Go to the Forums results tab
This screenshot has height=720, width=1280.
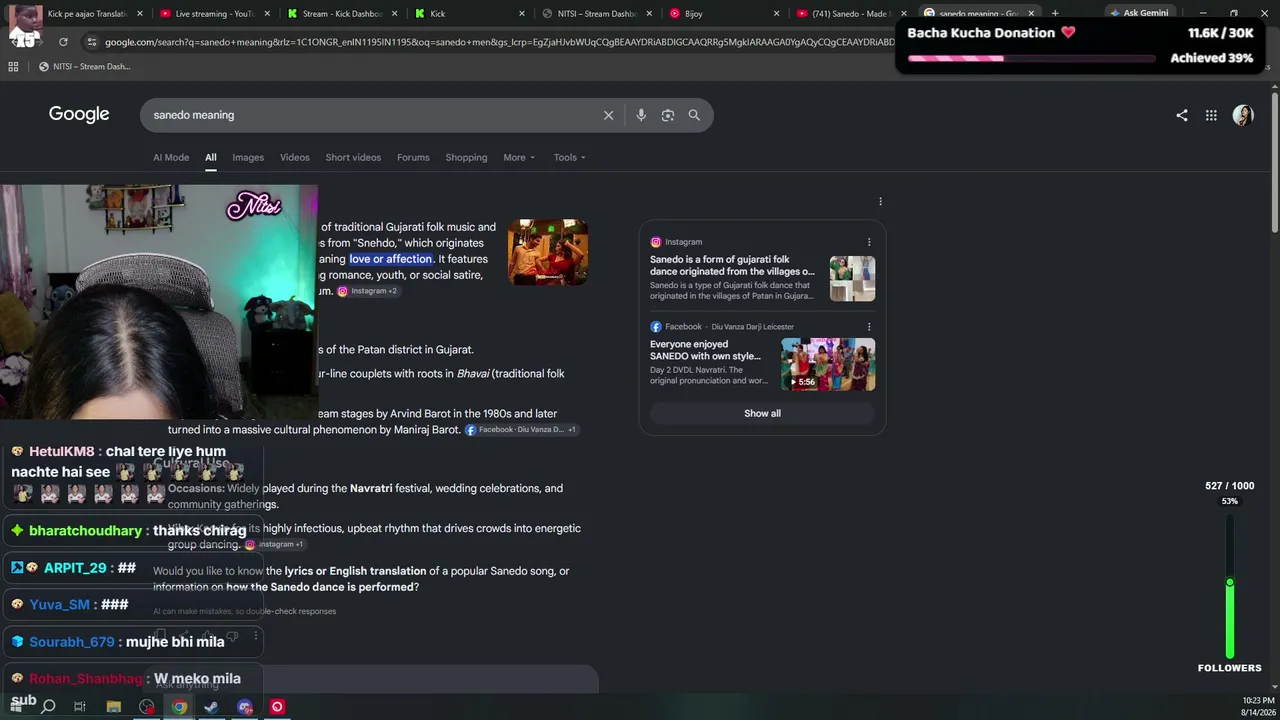coord(413,157)
